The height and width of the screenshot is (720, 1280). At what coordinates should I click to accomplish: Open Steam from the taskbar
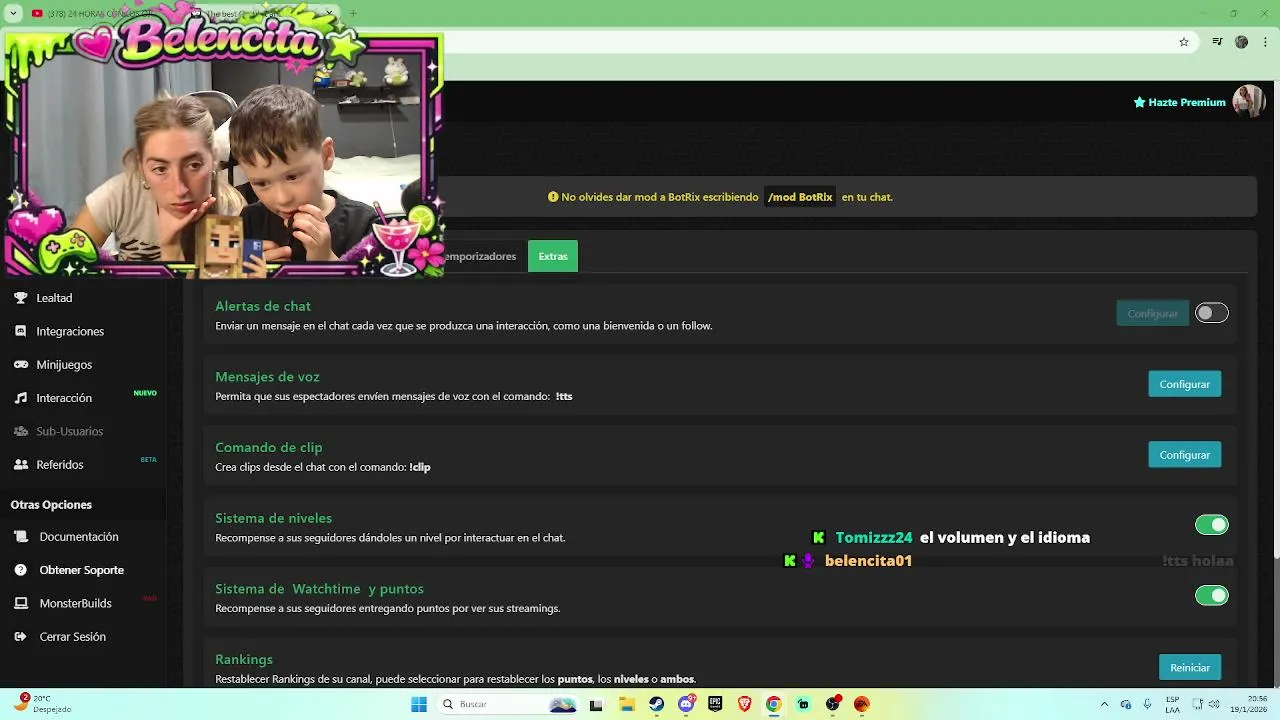[x=656, y=704]
